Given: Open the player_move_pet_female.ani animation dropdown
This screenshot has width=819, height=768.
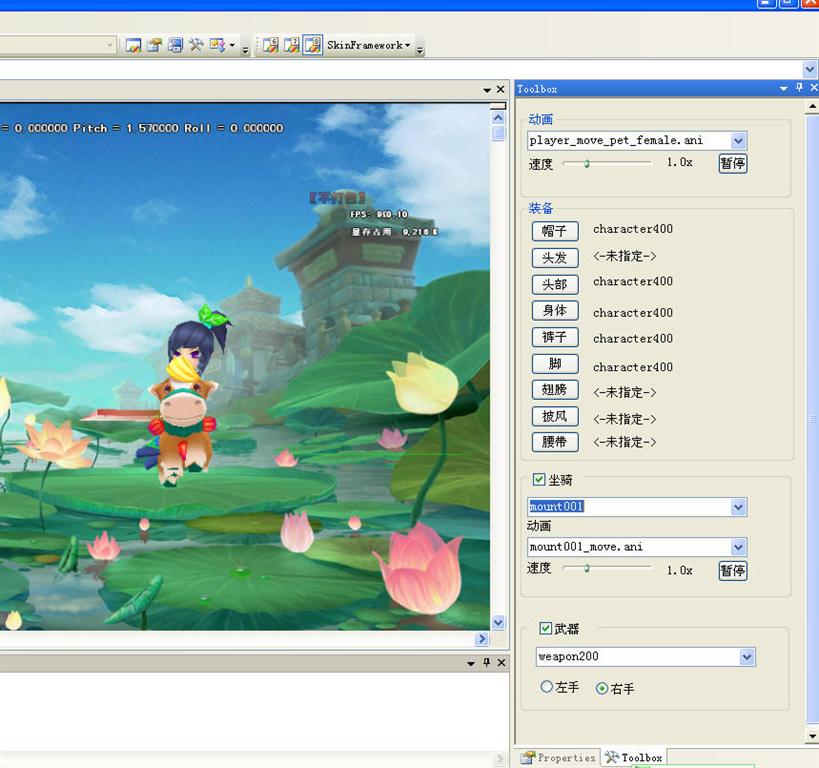Looking at the screenshot, I should pyautogui.click(x=738, y=141).
